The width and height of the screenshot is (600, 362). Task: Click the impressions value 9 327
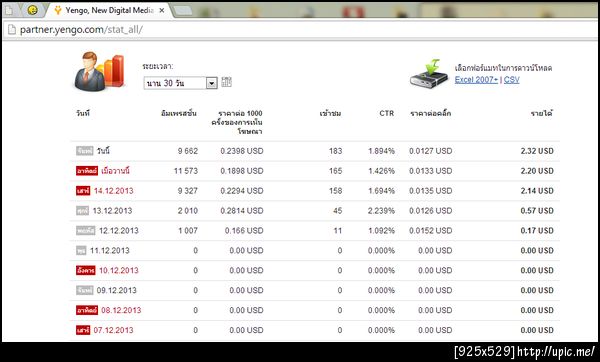(188, 191)
